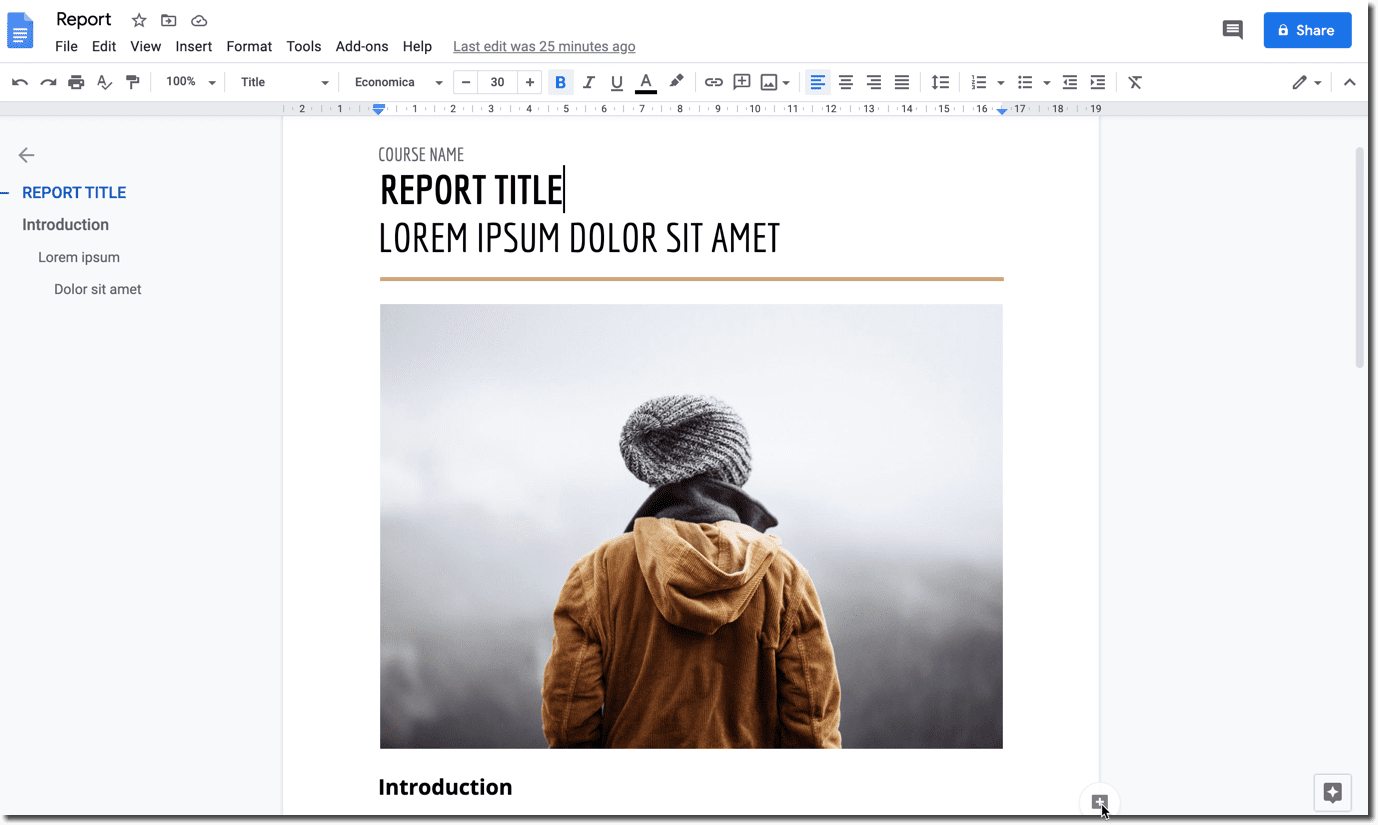This screenshot has width=1378, height=825.
Task: Open the Edit menu
Action: (104, 46)
